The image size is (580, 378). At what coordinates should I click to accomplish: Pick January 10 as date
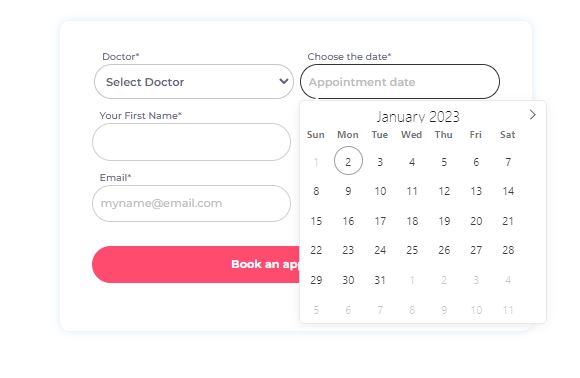(380, 191)
